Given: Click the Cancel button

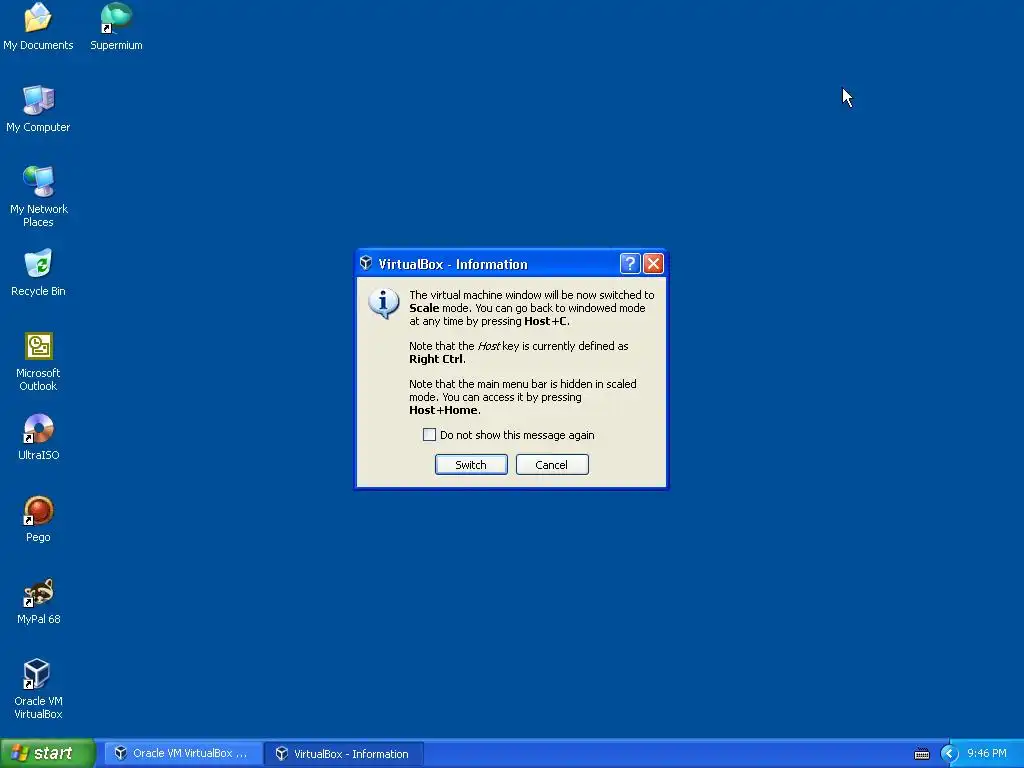Looking at the screenshot, I should [x=552, y=464].
